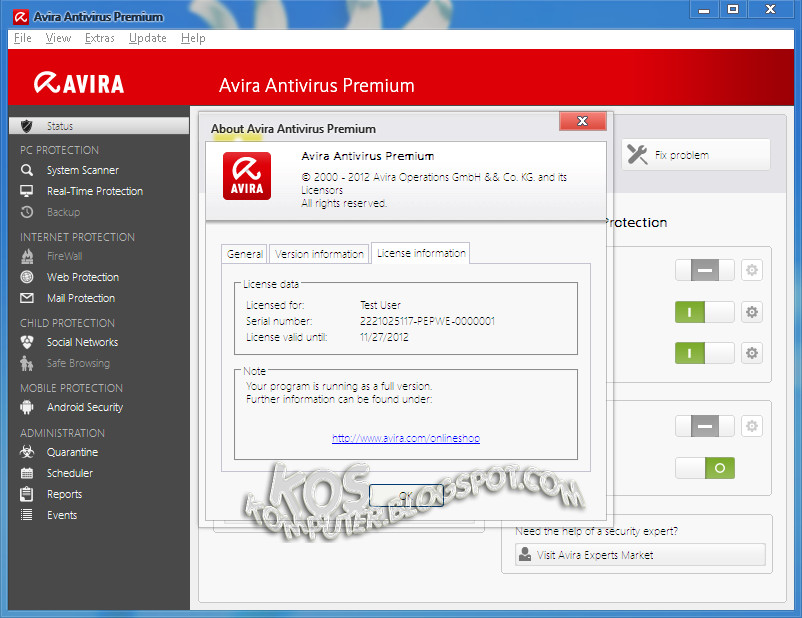Open System Scanner in sidebar
This screenshot has width=802, height=618.
[x=83, y=170]
